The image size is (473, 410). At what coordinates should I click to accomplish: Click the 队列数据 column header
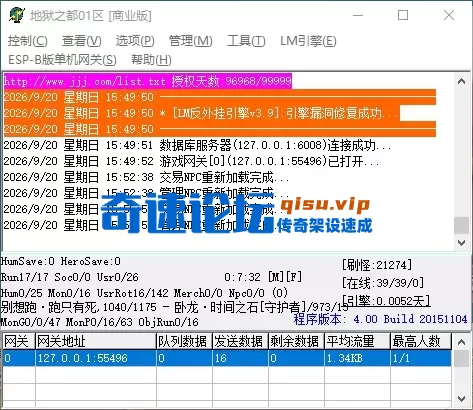coord(184,341)
